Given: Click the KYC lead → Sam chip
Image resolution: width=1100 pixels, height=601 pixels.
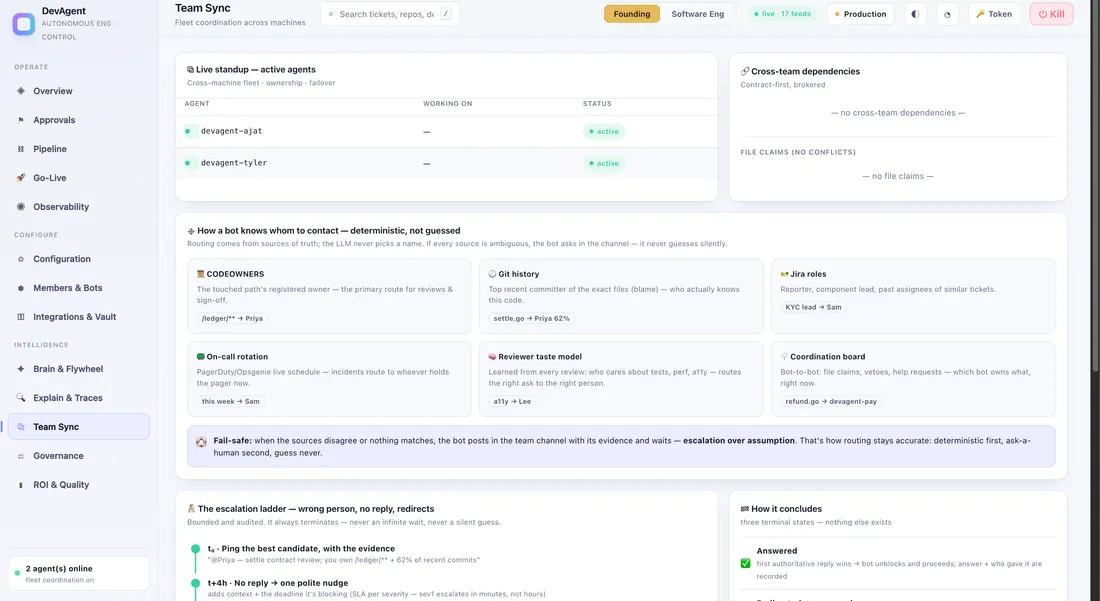Looking at the screenshot, I should click(x=814, y=307).
